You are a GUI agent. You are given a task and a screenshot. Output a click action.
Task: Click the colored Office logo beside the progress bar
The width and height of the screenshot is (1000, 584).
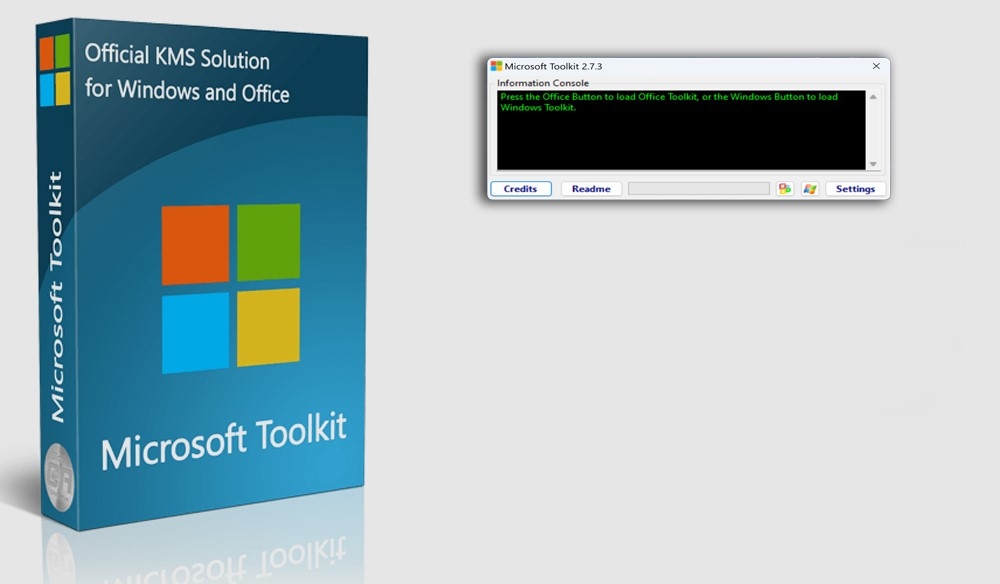pos(785,188)
